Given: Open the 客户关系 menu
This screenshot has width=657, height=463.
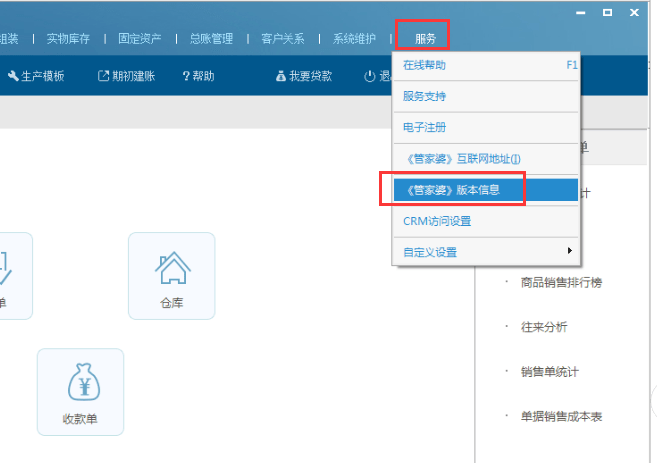Looking at the screenshot, I should (282, 39).
